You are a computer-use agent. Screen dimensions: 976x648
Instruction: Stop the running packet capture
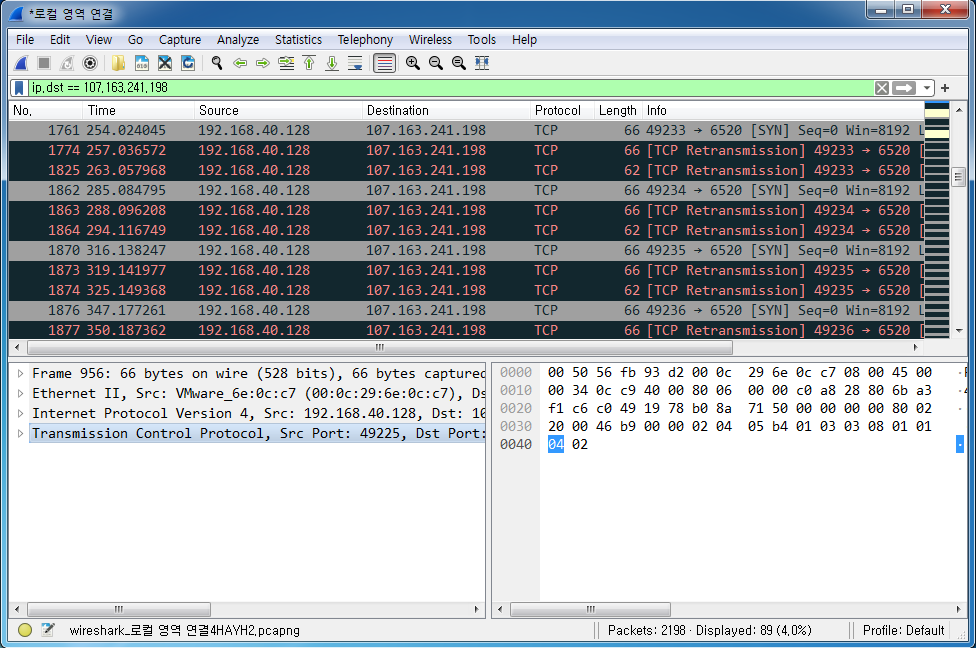click(44, 63)
